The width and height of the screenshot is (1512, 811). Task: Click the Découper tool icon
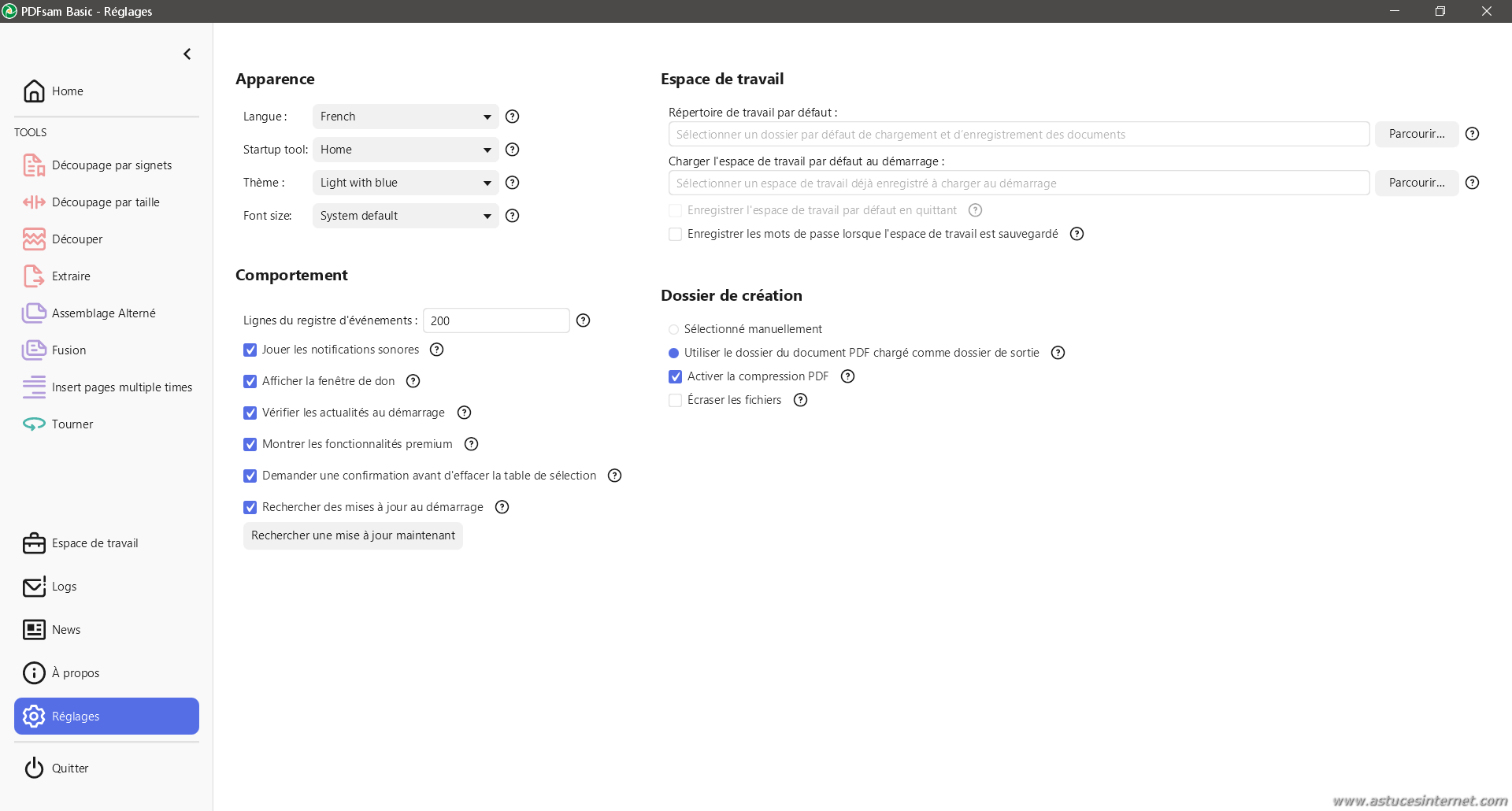34,239
